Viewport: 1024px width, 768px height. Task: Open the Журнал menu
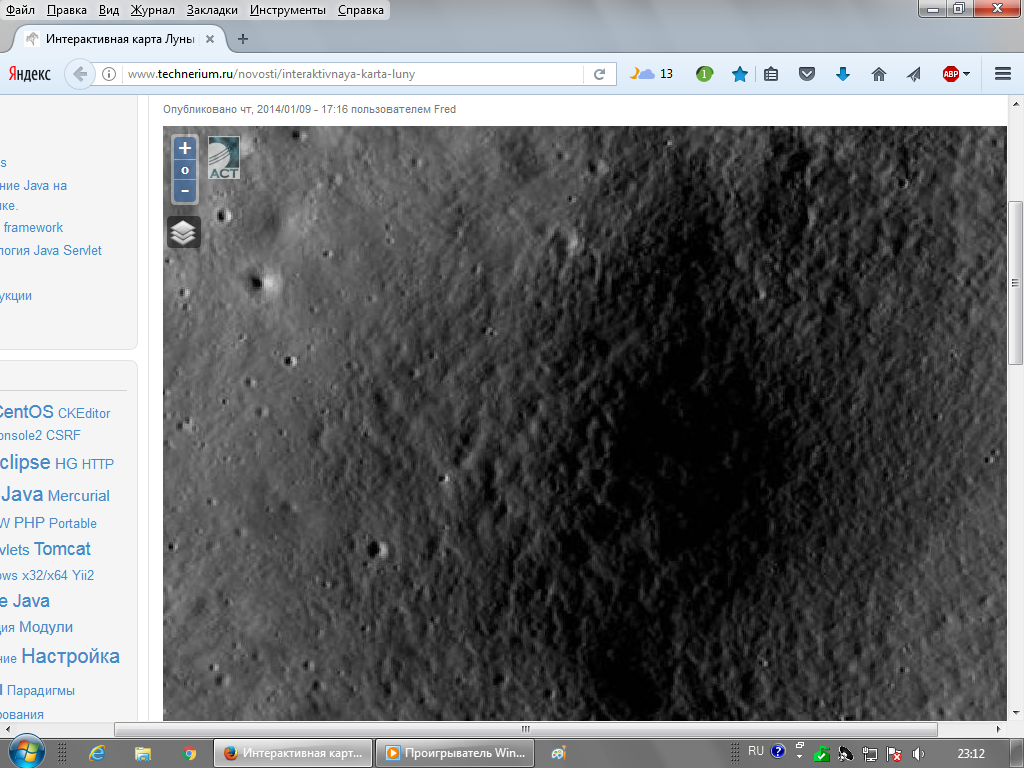click(153, 10)
